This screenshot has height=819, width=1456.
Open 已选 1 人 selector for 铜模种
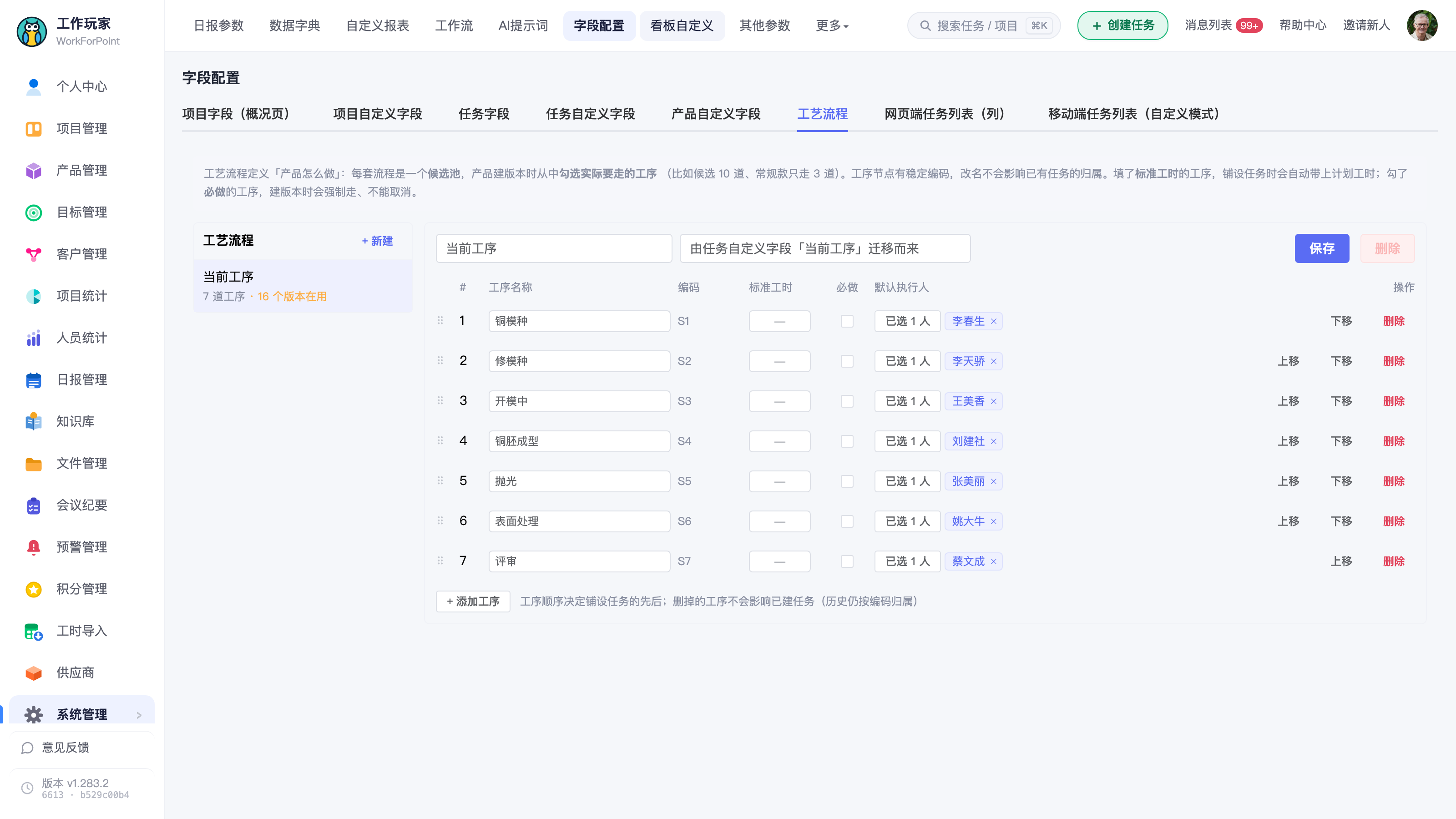pos(907,321)
